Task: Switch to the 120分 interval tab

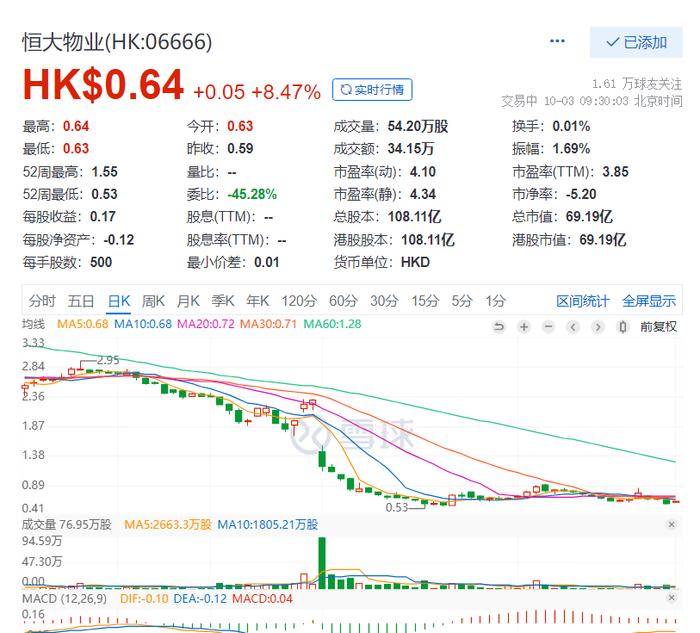Action: [x=299, y=301]
